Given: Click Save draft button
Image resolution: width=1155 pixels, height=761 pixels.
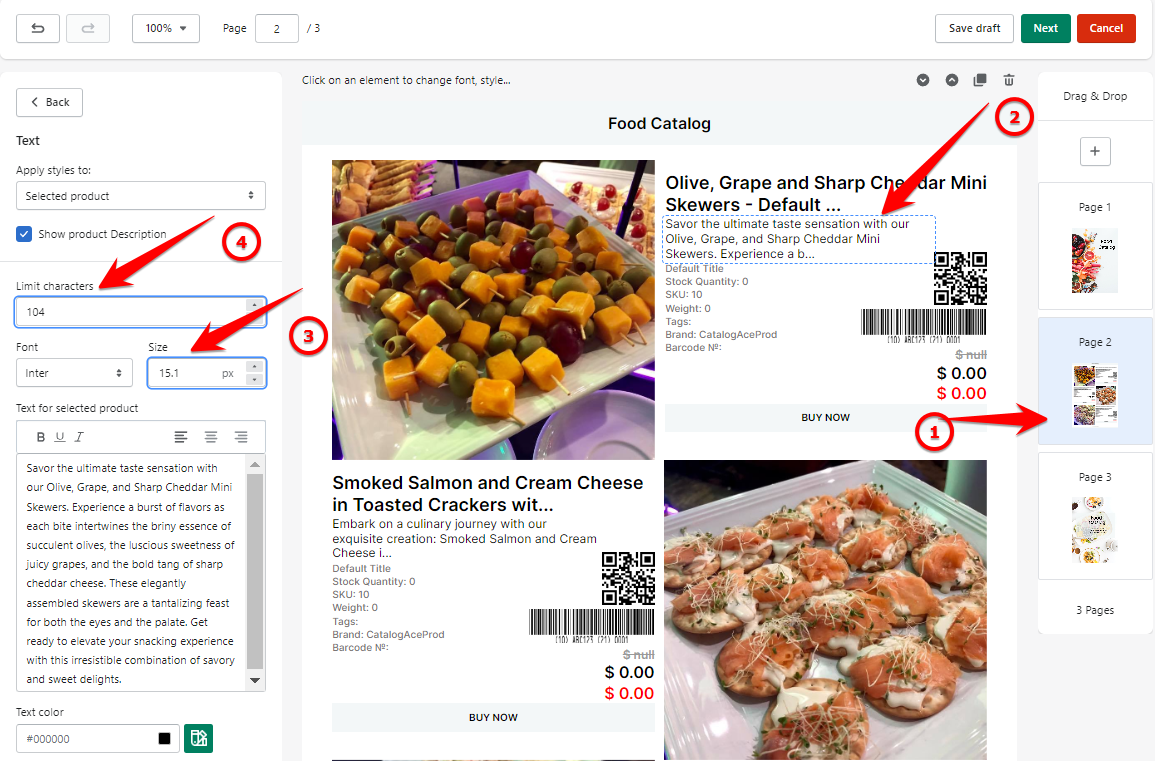Looking at the screenshot, I should point(974,28).
